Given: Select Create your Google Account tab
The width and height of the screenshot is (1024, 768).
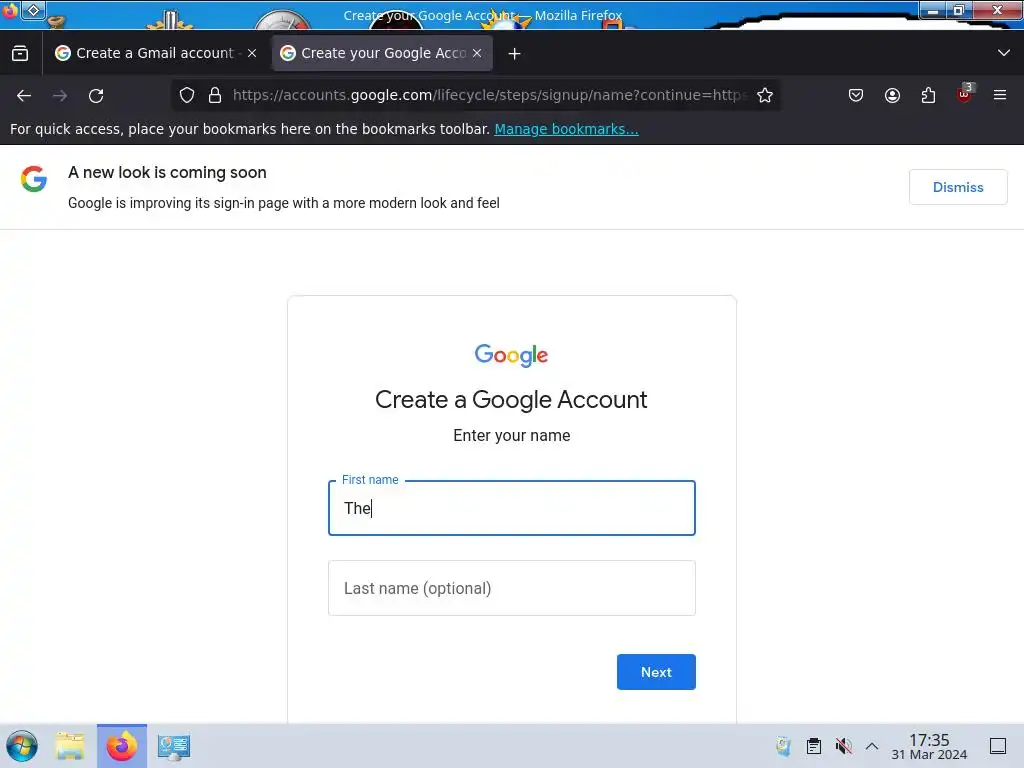Looking at the screenshot, I should 382,53.
